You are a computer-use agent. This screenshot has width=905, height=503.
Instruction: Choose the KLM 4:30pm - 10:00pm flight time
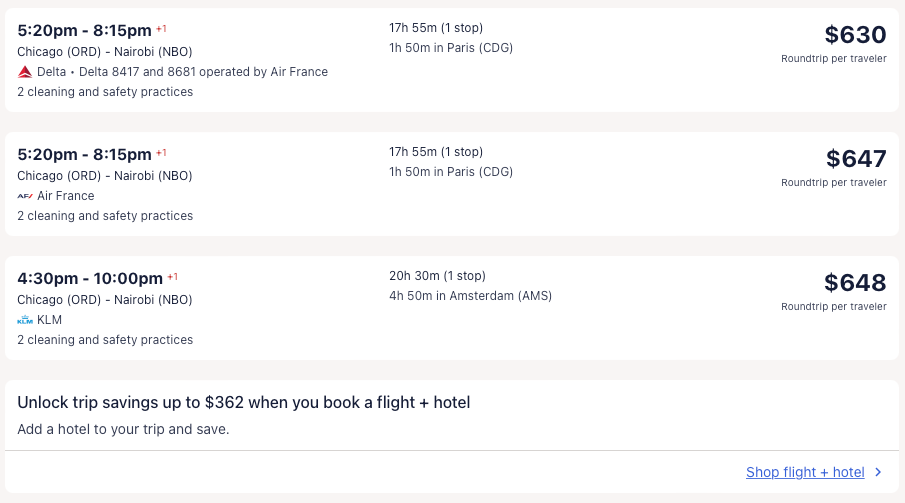[89, 278]
